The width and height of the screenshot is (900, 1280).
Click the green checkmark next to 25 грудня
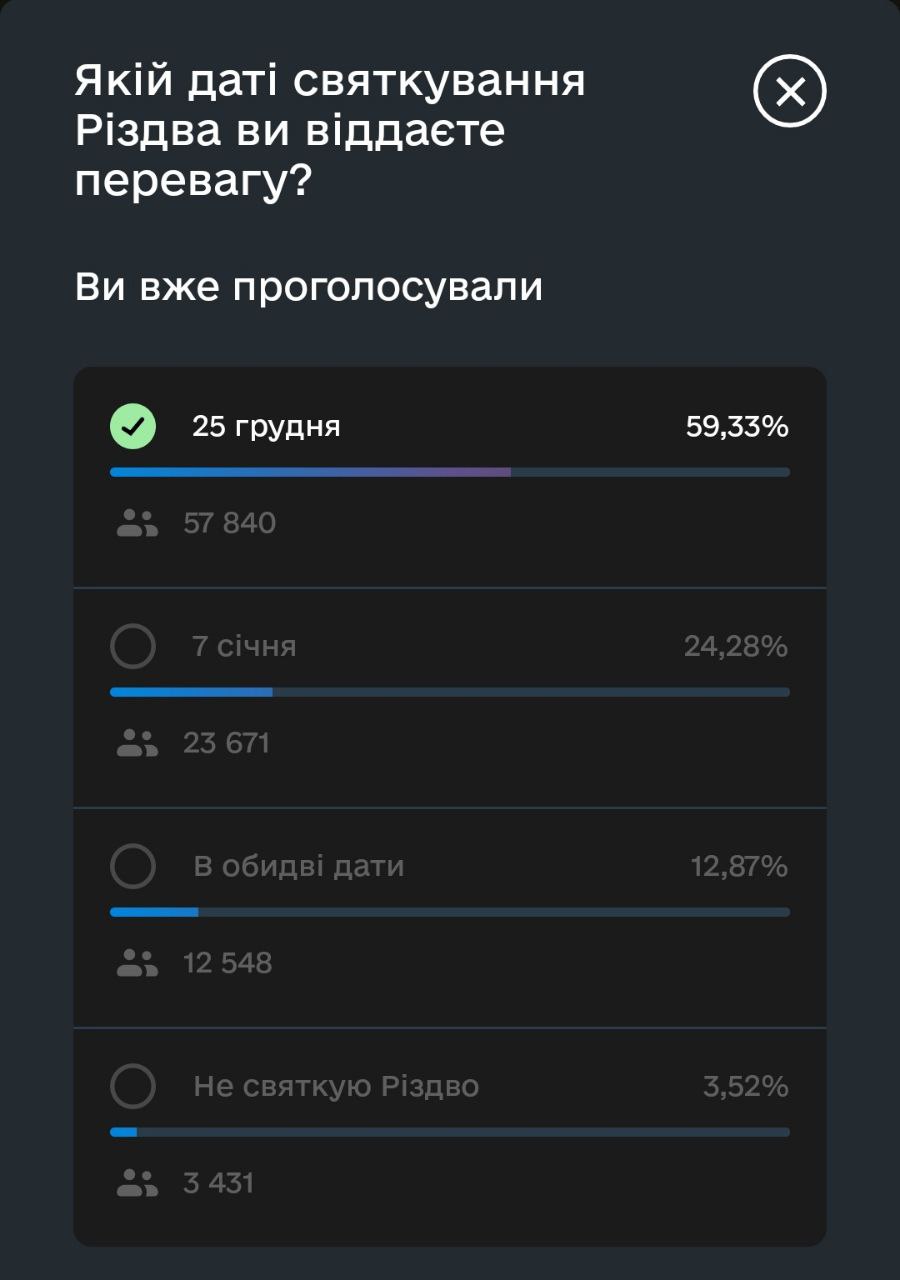(133, 427)
